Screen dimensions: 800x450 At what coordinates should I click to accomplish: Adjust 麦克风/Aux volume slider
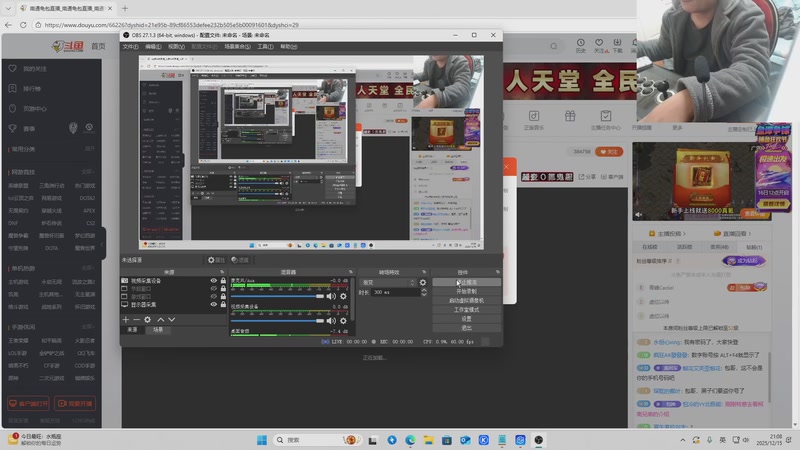[x=277, y=296]
